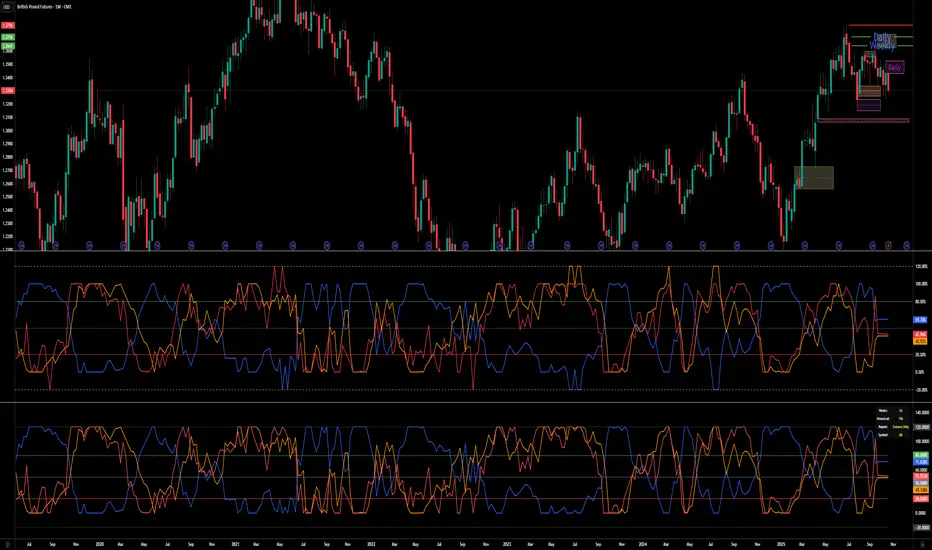Click the blue 71.4285 value label
This screenshot has height=550, width=932.
point(921,462)
